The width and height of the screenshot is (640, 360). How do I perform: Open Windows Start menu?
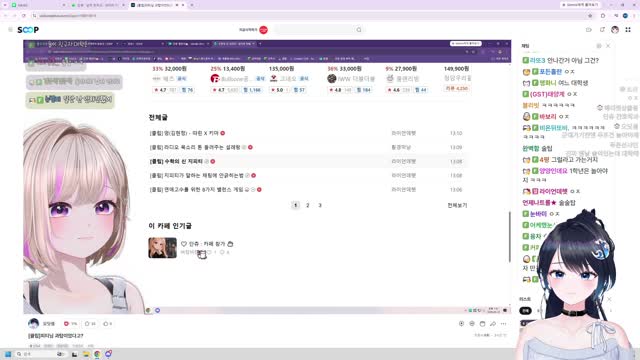[7, 354]
